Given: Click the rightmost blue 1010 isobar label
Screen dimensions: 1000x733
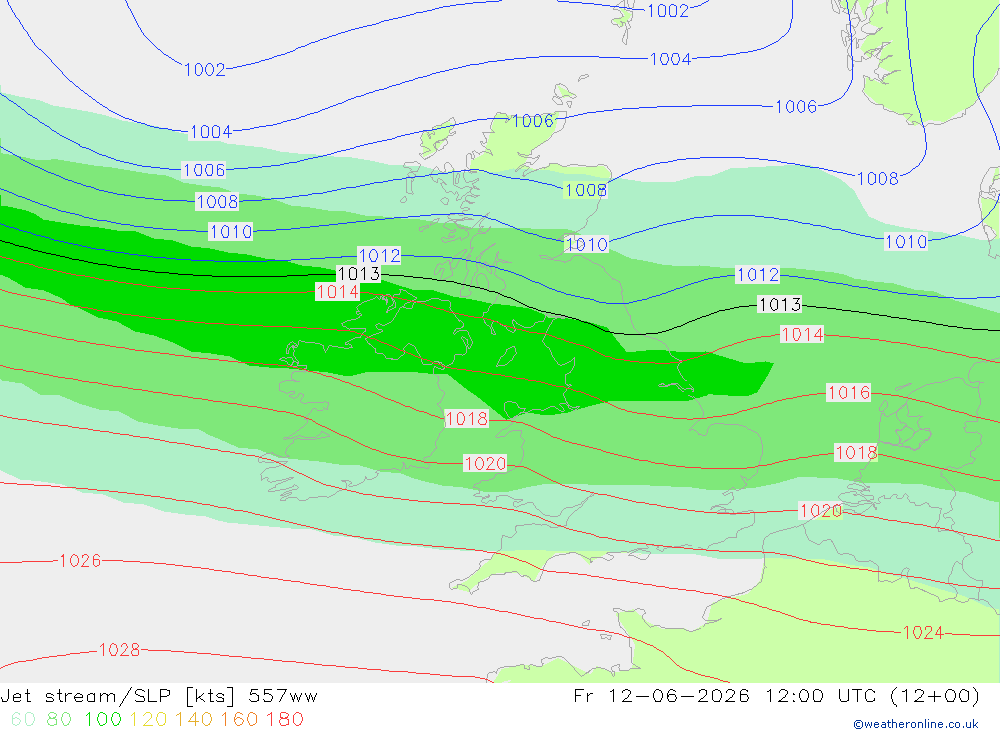Looking at the screenshot, I should point(906,242).
